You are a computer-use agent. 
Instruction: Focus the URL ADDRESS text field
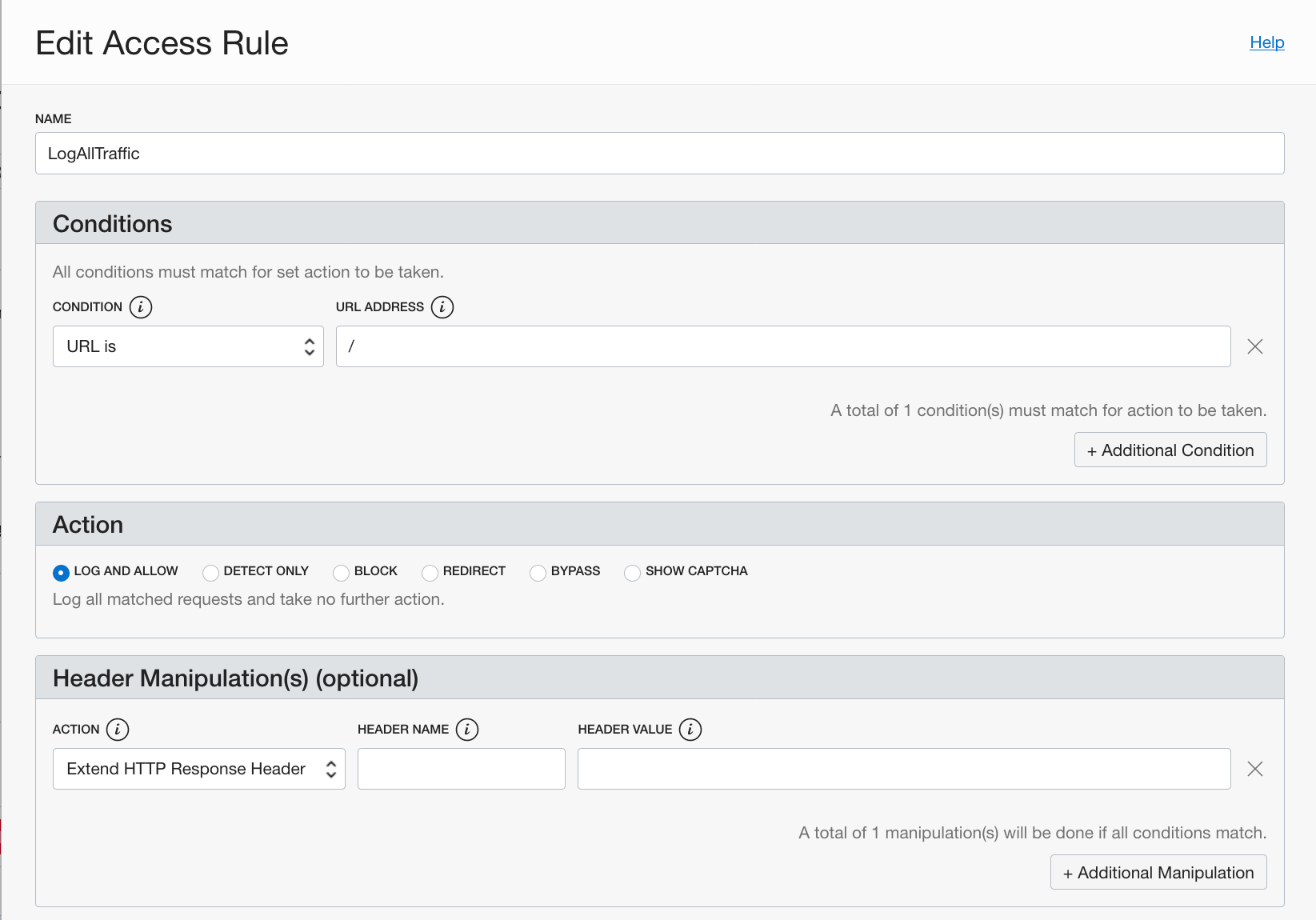(x=782, y=346)
